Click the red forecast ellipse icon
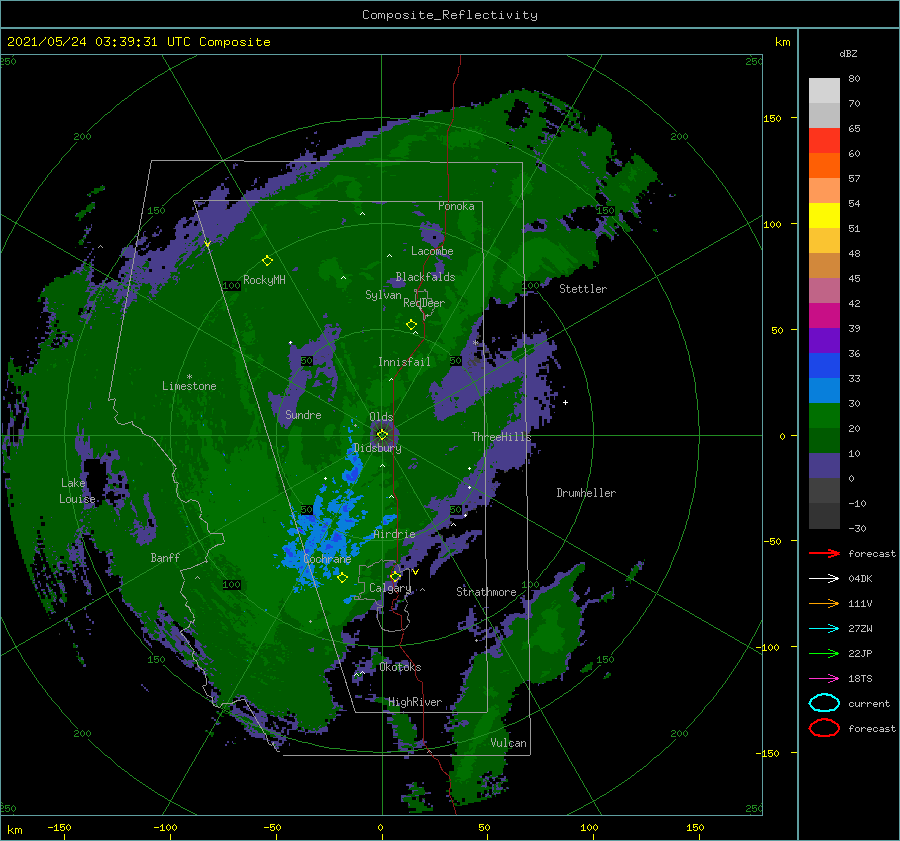Image resolution: width=900 pixels, height=841 pixels. [x=824, y=728]
